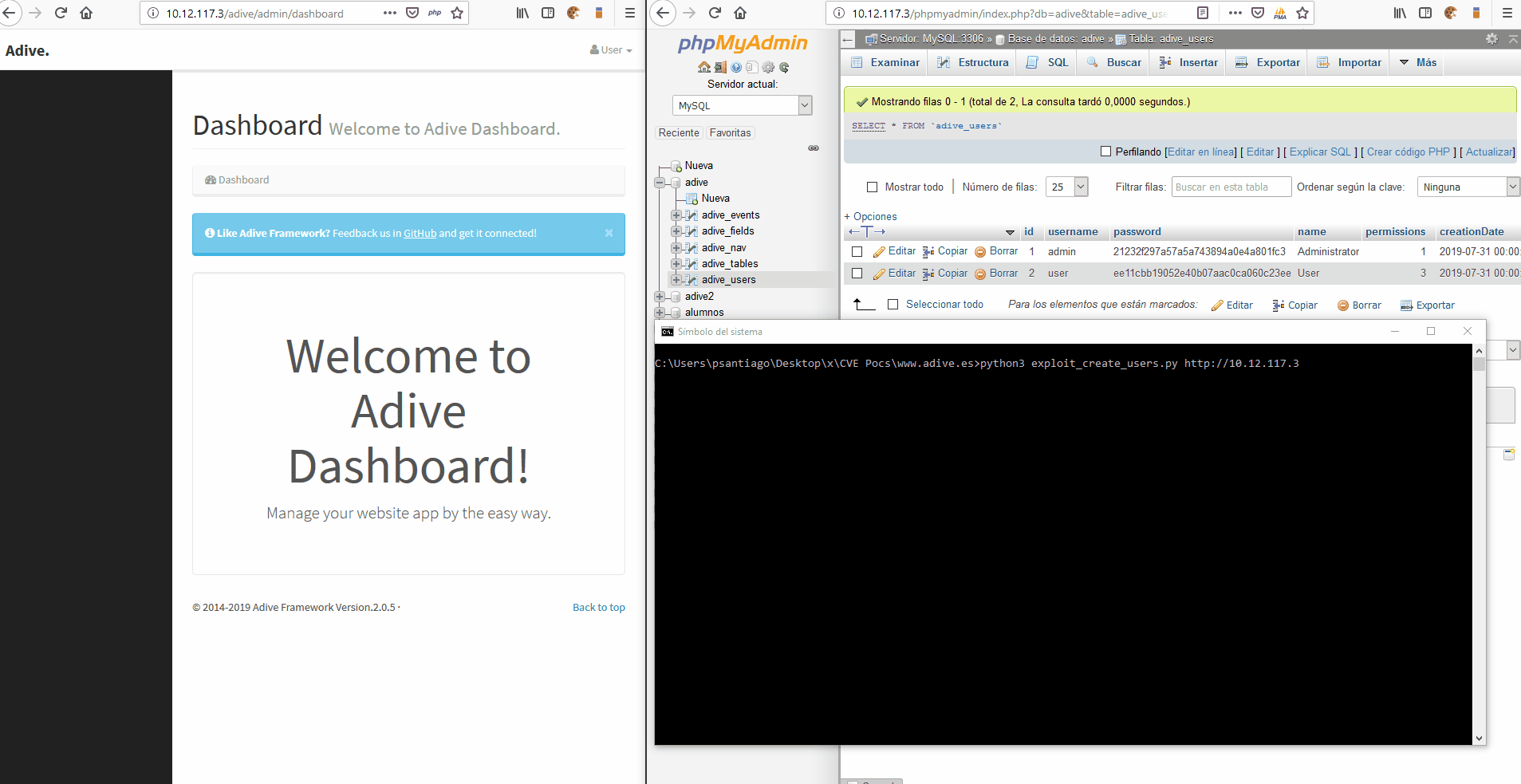Open reader view in phpMyAdmin browser
The width and height of the screenshot is (1521, 784).
pos(1203,13)
